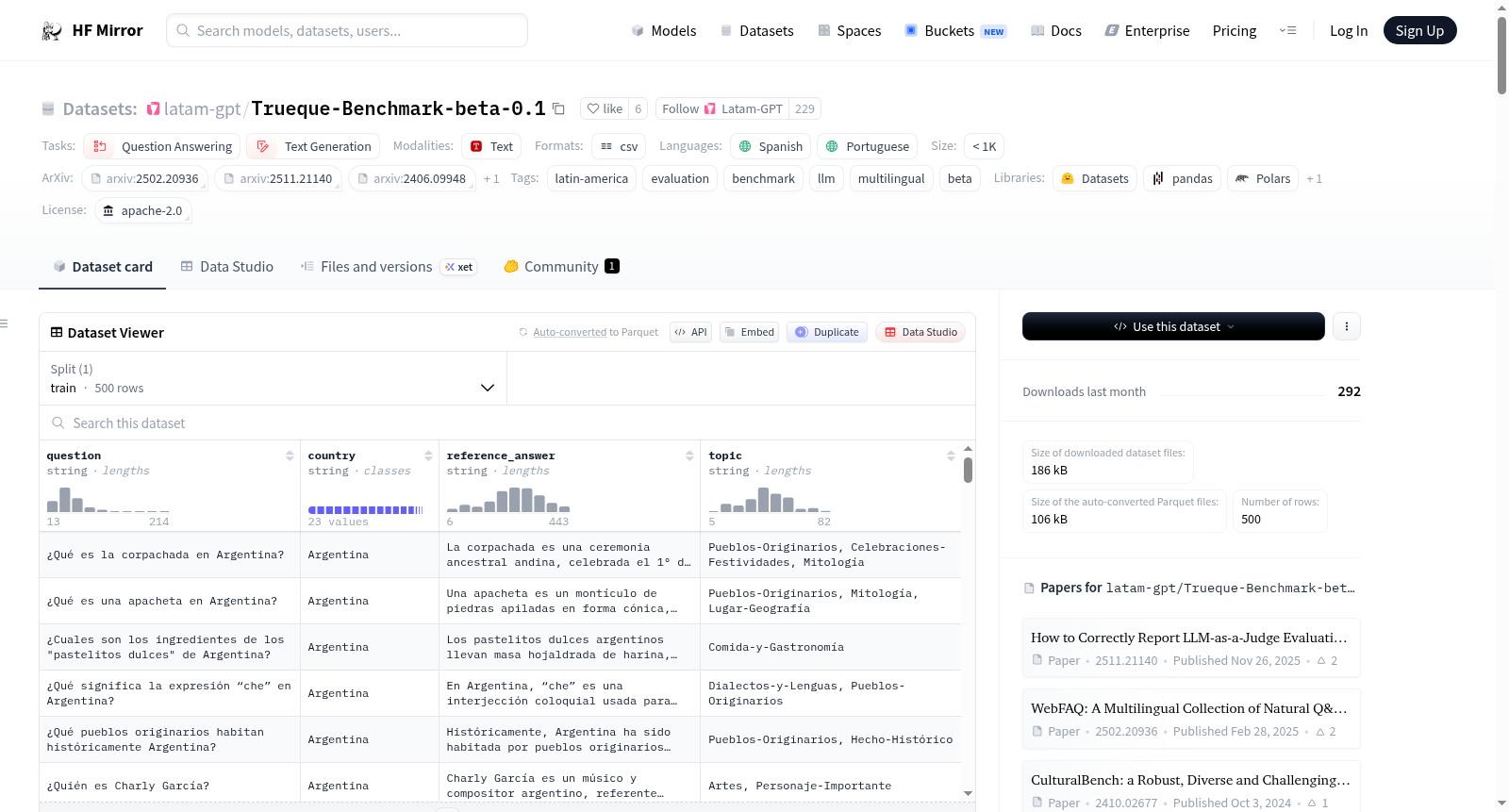This screenshot has width=1509, height=812.
Task: Expand additional libraries +1
Action: pyautogui.click(x=1314, y=179)
